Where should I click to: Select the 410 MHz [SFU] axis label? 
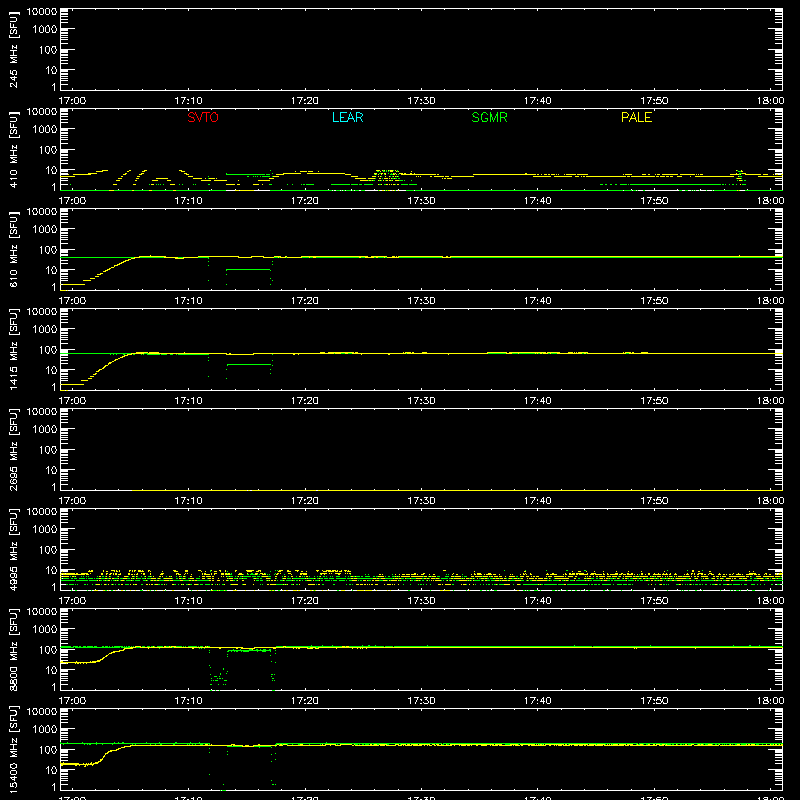(13, 149)
